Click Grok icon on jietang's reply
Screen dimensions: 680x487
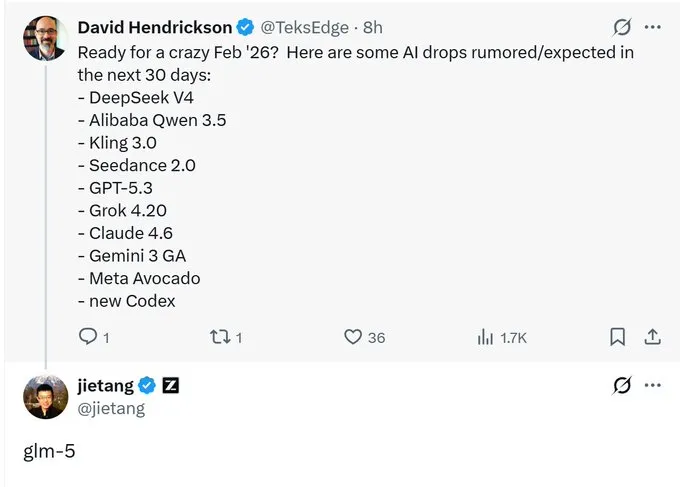[x=622, y=386]
